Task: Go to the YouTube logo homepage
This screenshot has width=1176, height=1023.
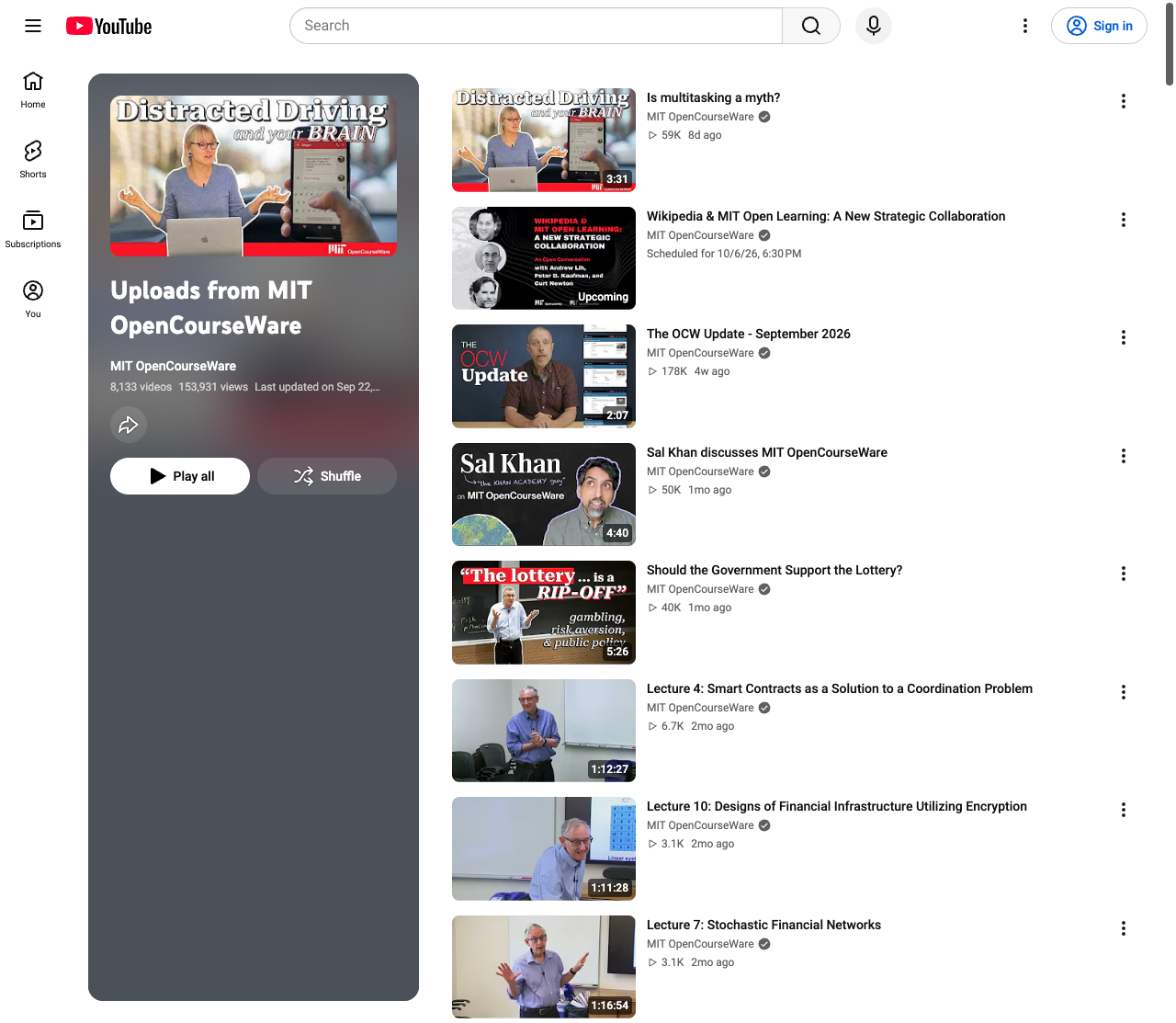Action: (x=109, y=26)
